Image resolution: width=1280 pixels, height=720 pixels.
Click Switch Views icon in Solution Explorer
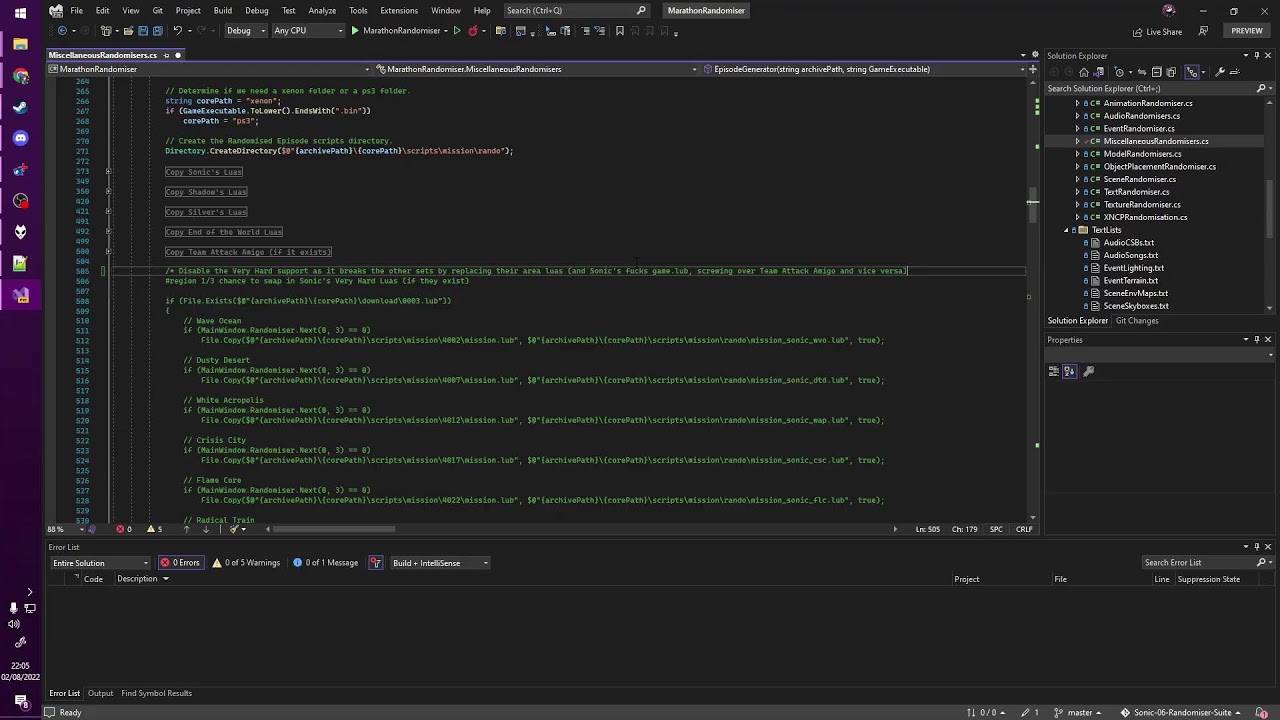(x=1098, y=72)
